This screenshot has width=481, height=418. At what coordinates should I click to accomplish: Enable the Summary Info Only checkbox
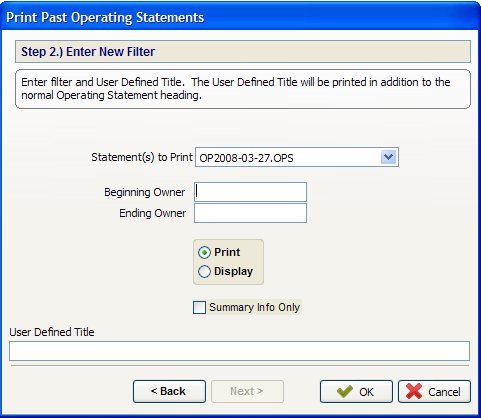(199, 307)
